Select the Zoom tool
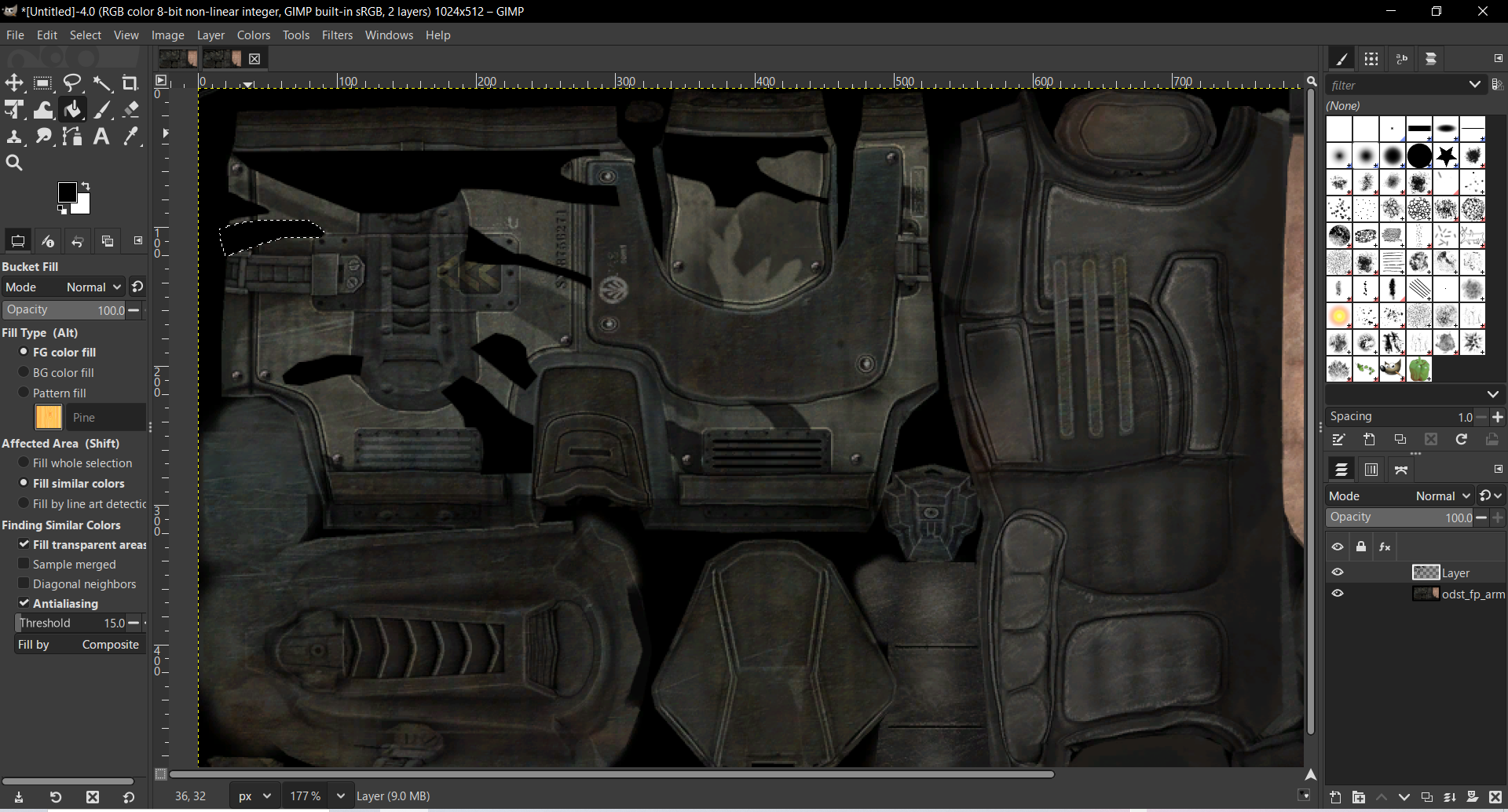Screen dimensions: 1508x812 (x=14, y=163)
